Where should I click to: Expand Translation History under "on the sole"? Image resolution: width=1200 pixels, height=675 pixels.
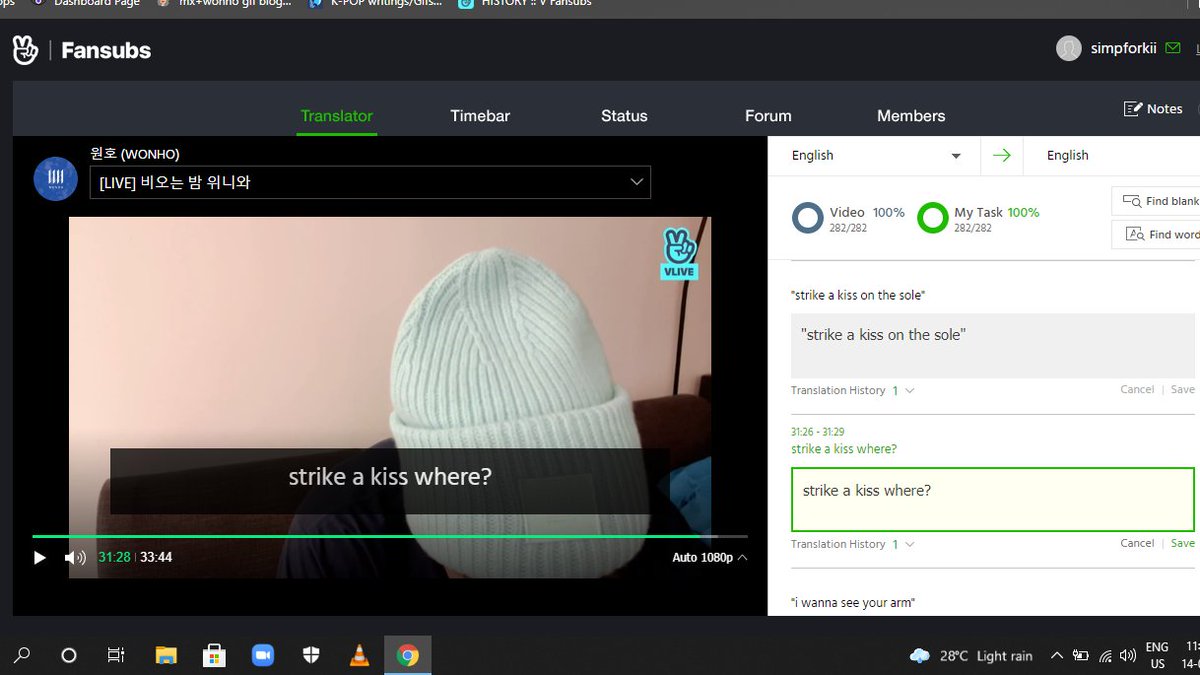tap(852, 390)
